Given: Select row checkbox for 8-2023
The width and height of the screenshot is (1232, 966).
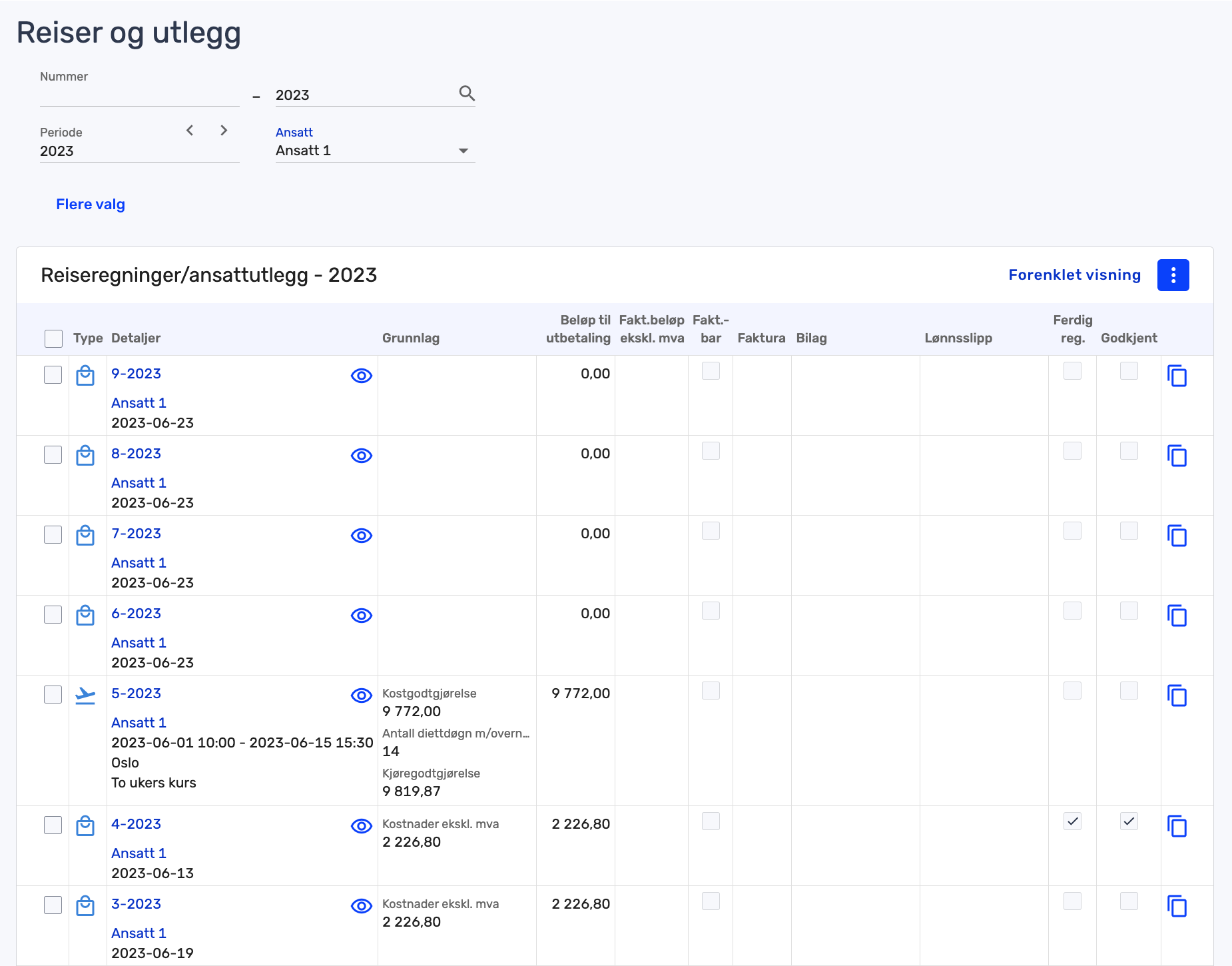Looking at the screenshot, I should [x=53, y=454].
